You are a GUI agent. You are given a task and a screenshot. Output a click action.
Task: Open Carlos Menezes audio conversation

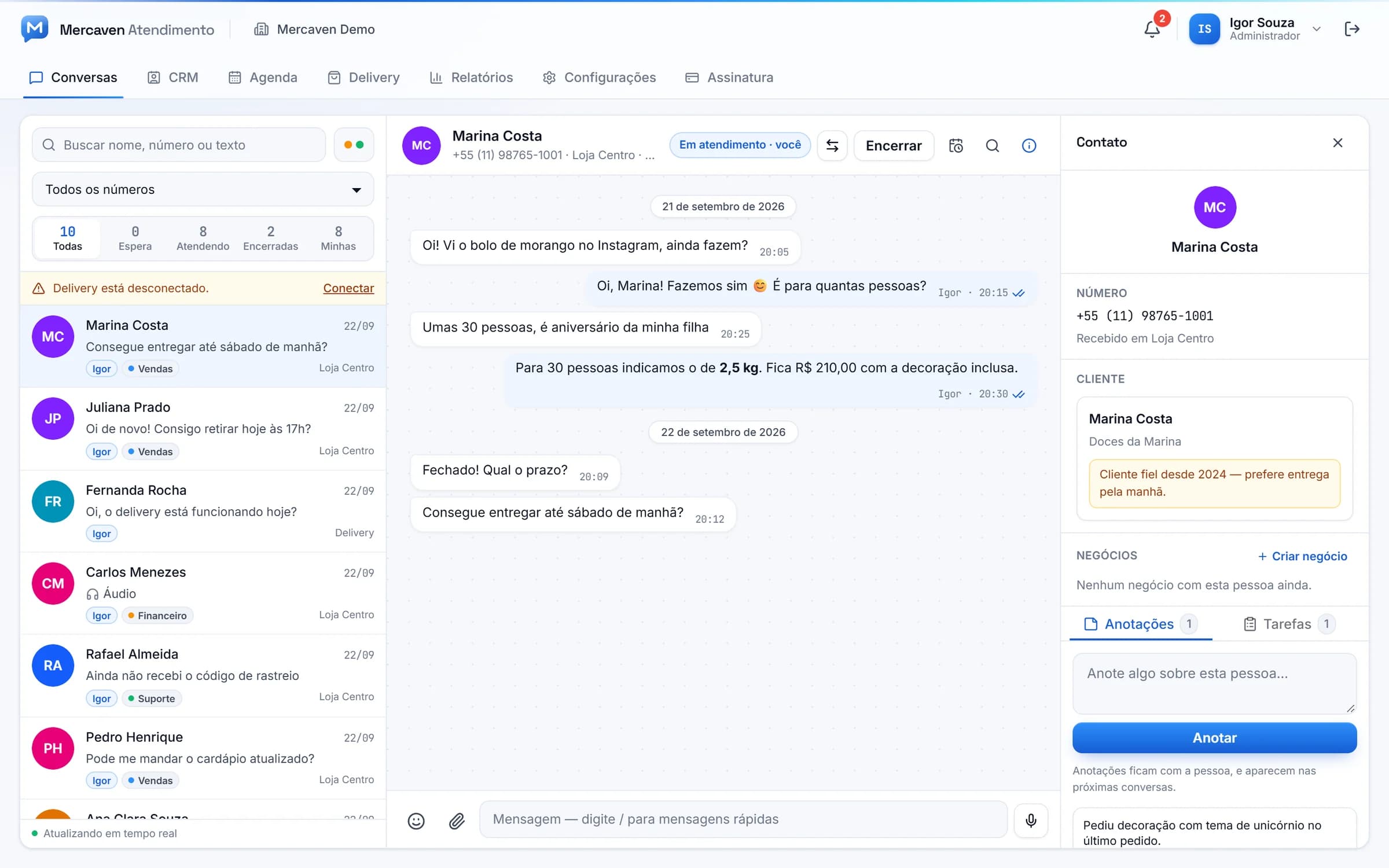pos(203,593)
